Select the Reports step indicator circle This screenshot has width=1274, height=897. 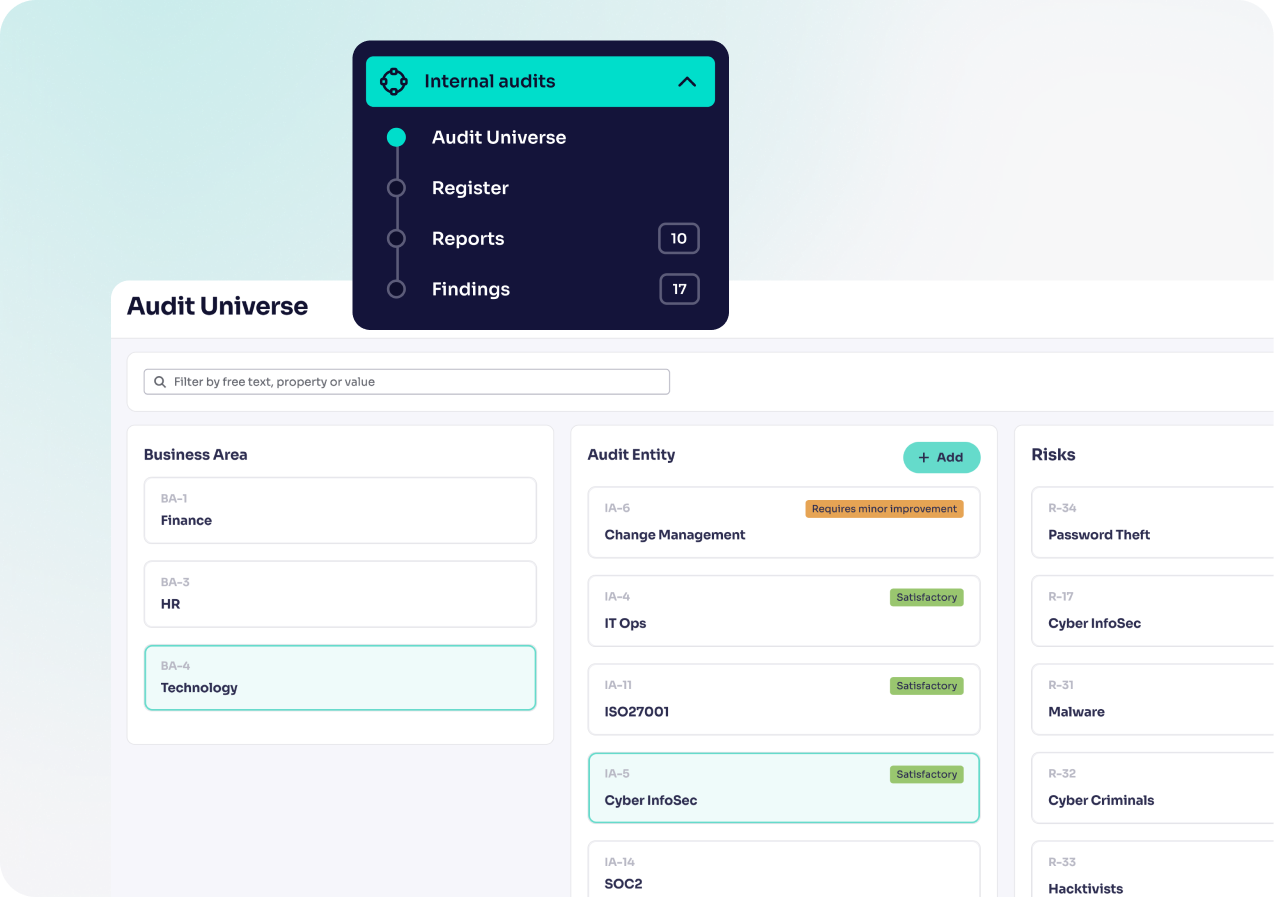(396, 238)
